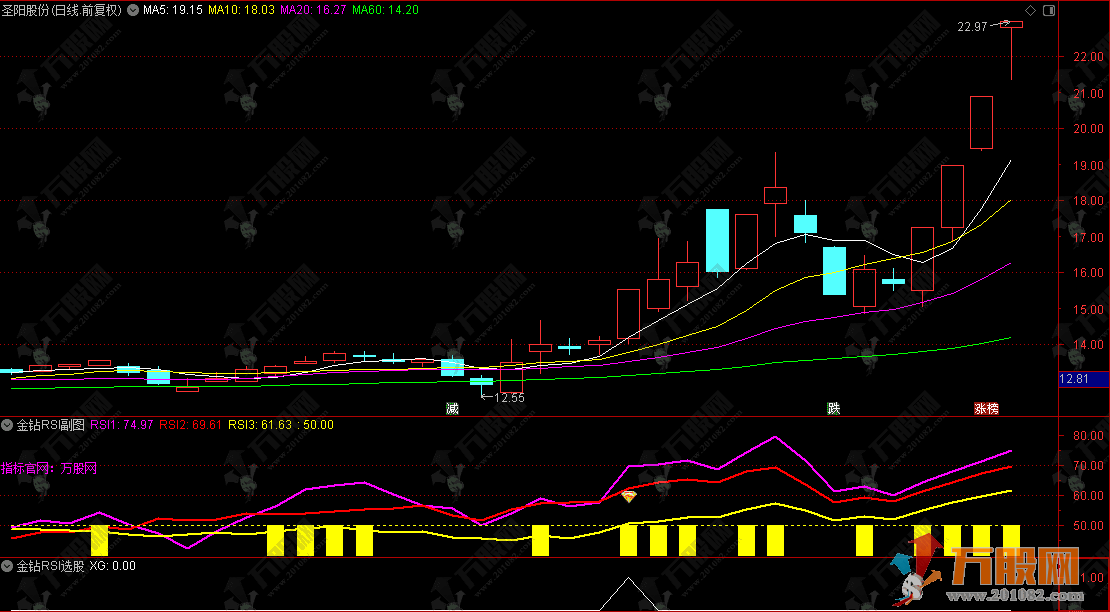Select the MA10: 18.03 legend label

(x=241, y=10)
